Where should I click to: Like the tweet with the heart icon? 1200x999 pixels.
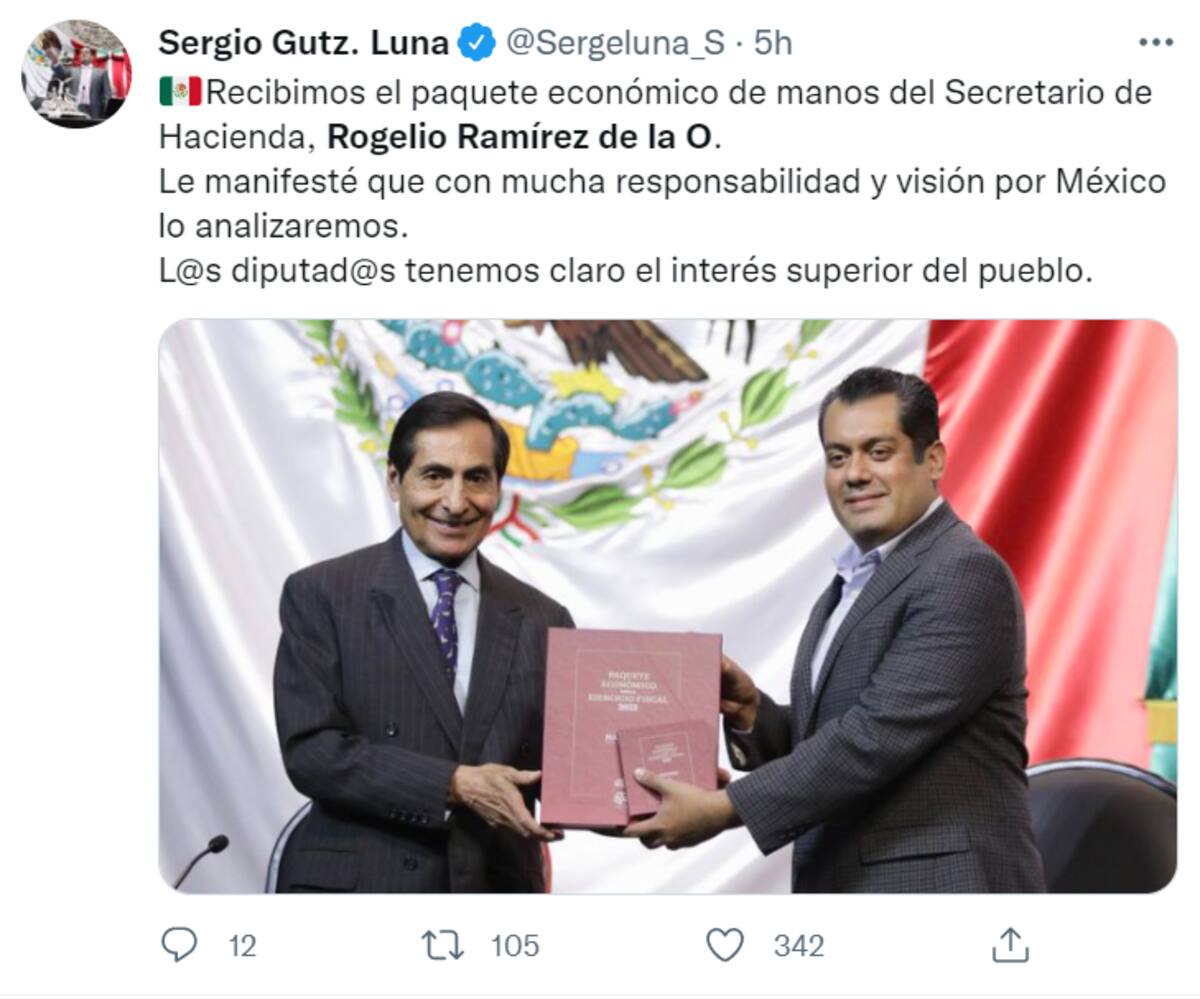pyautogui.click(x=725, y=944)
